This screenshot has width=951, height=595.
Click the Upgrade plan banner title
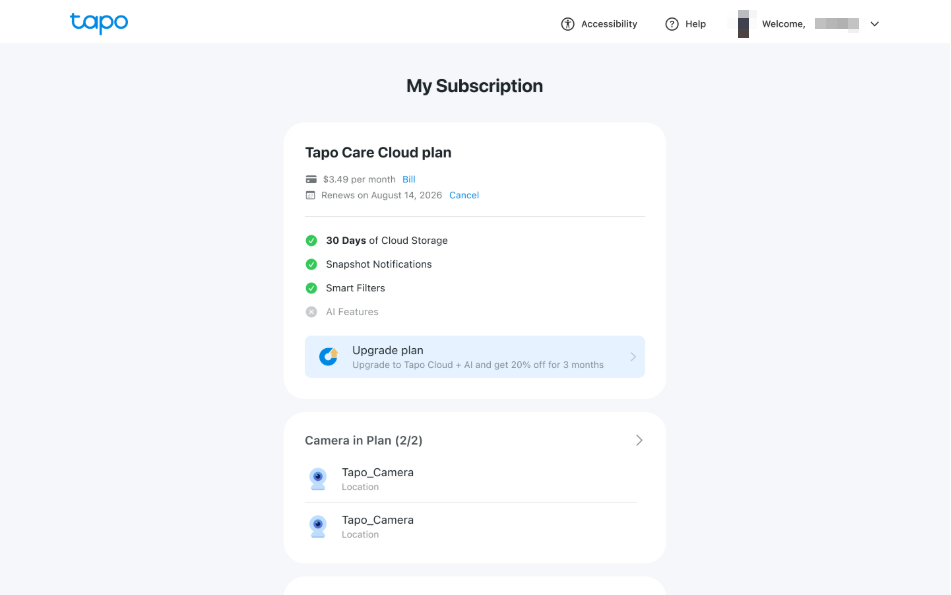click(388, 351)
